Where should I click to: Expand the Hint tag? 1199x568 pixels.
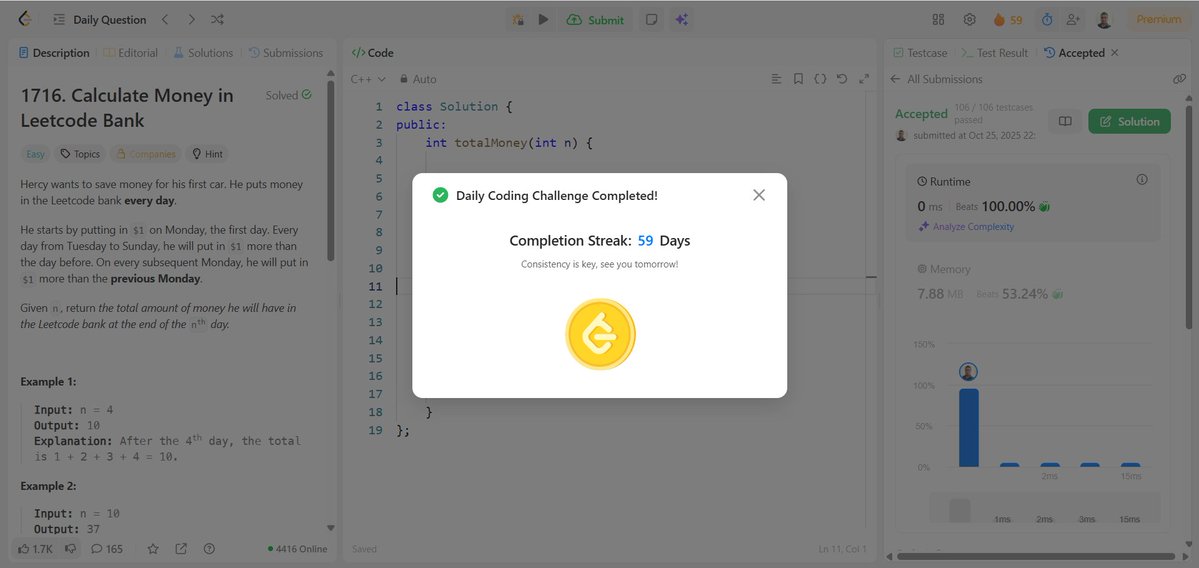(207, 154)
